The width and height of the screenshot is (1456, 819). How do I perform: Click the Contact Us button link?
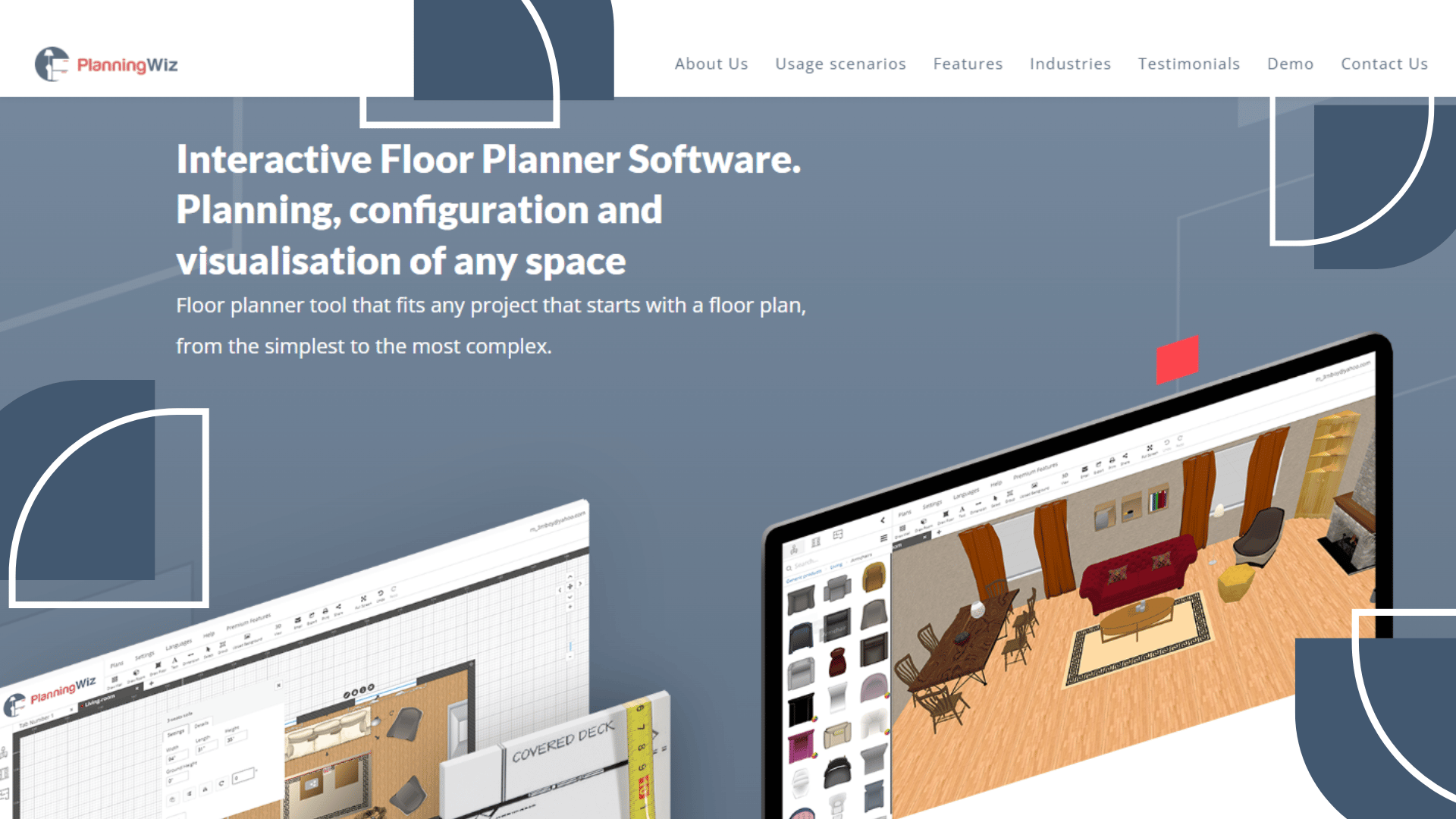(1384, 63)
